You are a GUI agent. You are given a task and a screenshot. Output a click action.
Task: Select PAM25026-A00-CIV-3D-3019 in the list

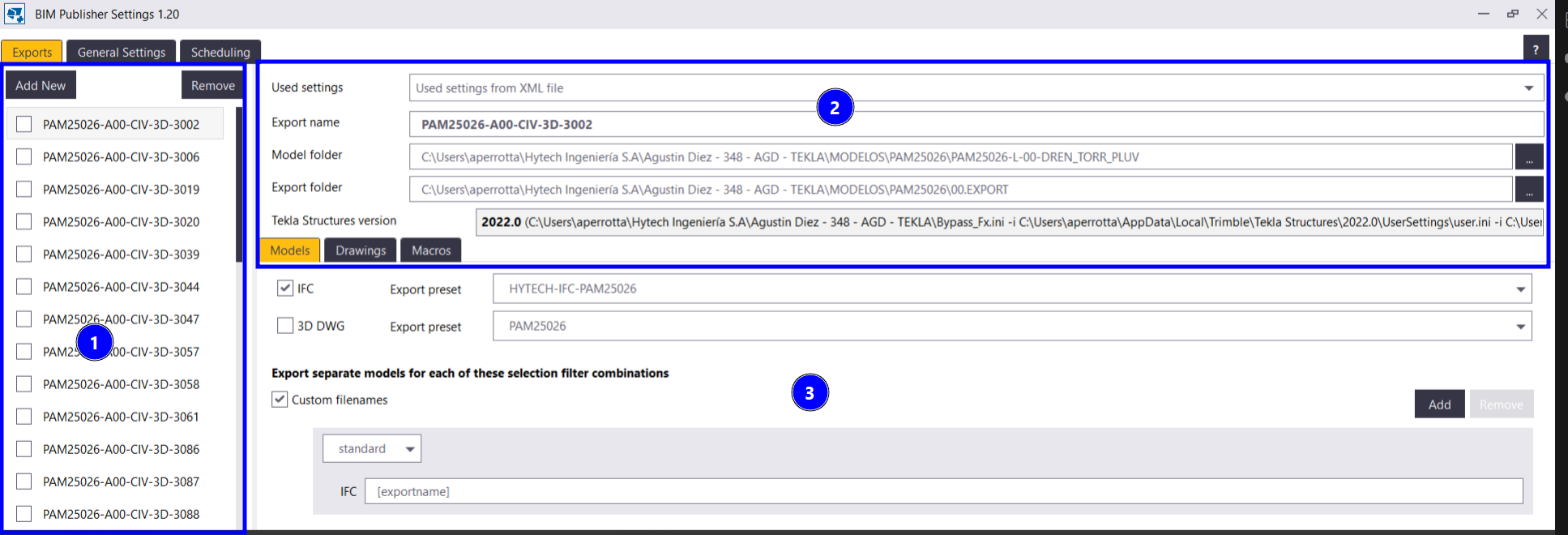click(121, 189)
